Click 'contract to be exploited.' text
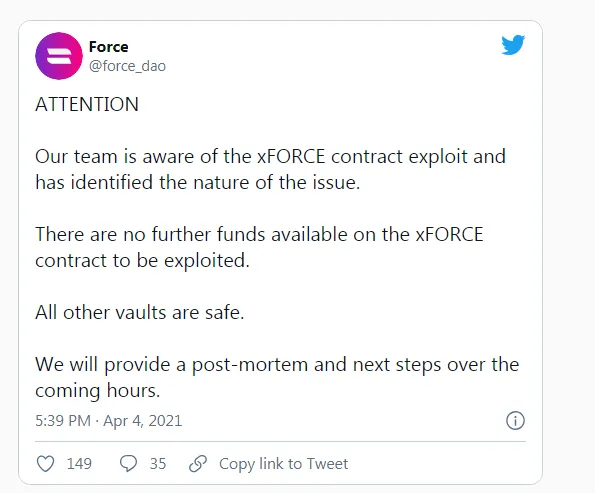This screenshot has height=493, width=595. pos(142,260)
